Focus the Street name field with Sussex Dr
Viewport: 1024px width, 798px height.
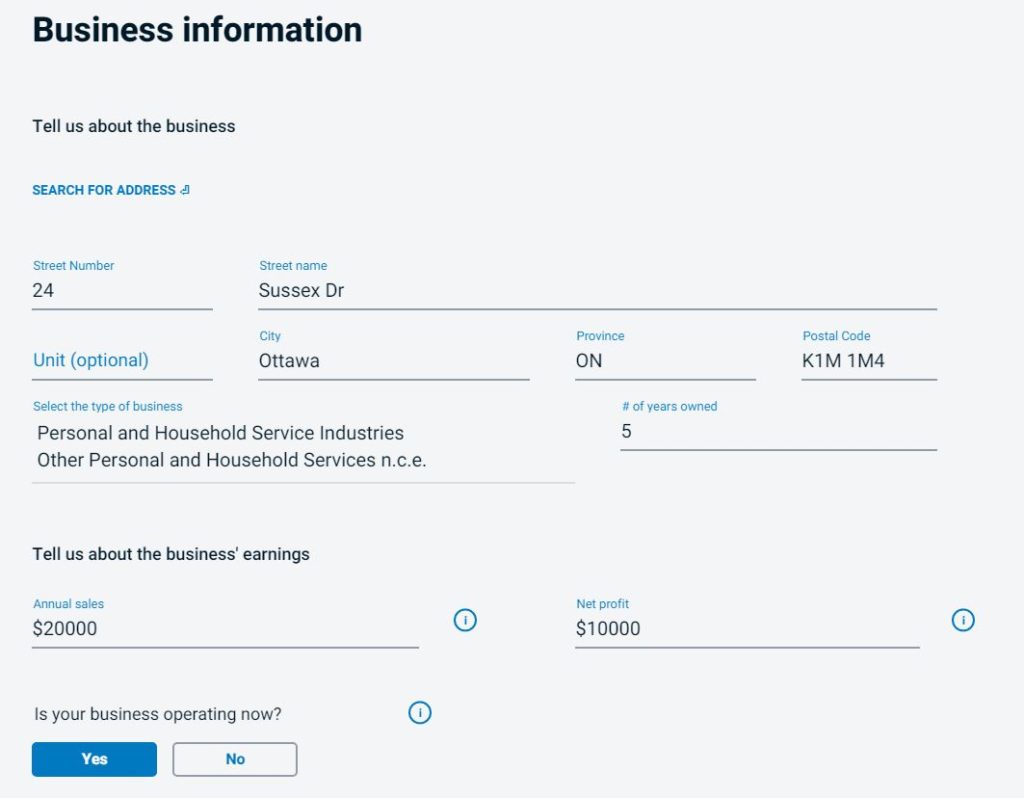(596, 291)
